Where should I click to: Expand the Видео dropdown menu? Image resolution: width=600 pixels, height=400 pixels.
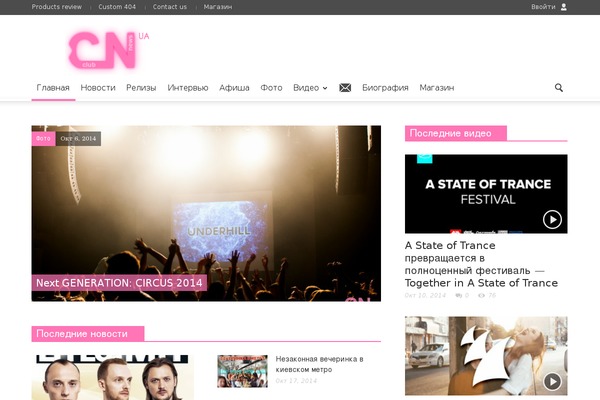pos(310,88)
